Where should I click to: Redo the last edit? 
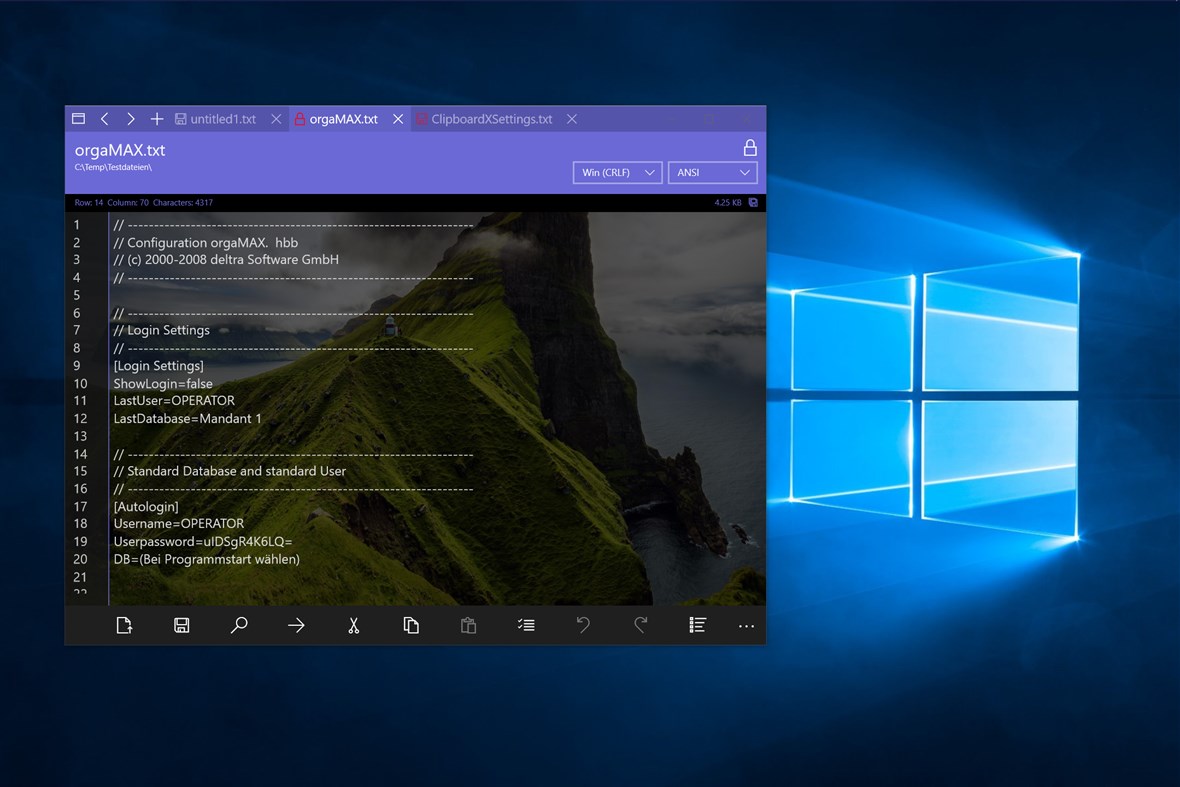click(x=641, y=625)
